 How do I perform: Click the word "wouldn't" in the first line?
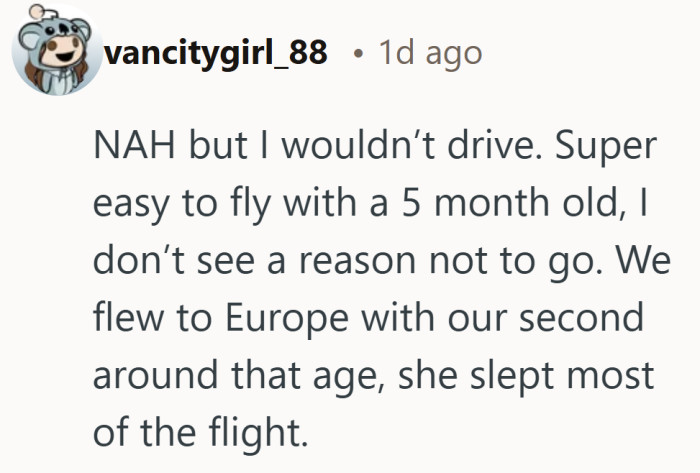337,150
